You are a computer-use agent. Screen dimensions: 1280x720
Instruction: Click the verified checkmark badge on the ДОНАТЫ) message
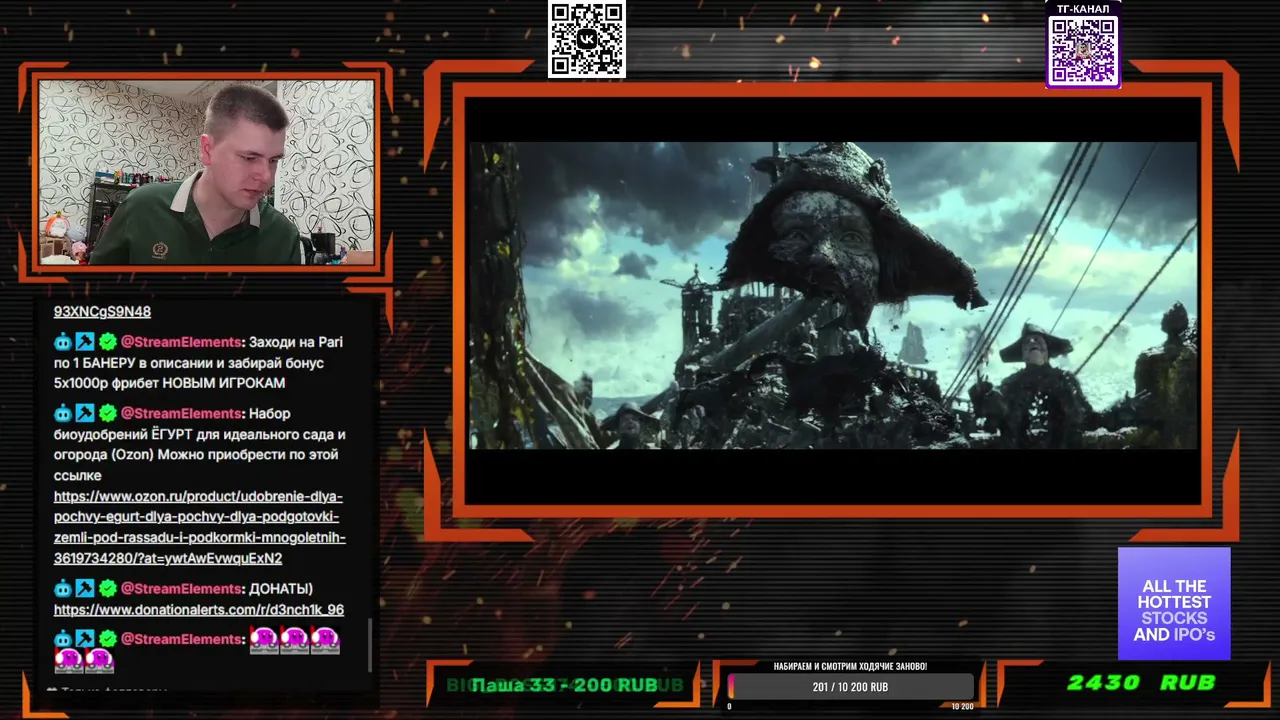coord(107,588)
